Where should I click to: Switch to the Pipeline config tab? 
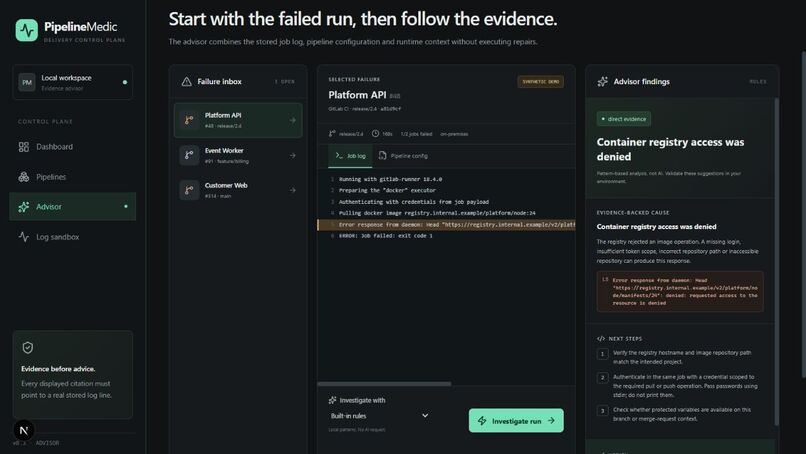pyautogui.click(x=403, y=156)
